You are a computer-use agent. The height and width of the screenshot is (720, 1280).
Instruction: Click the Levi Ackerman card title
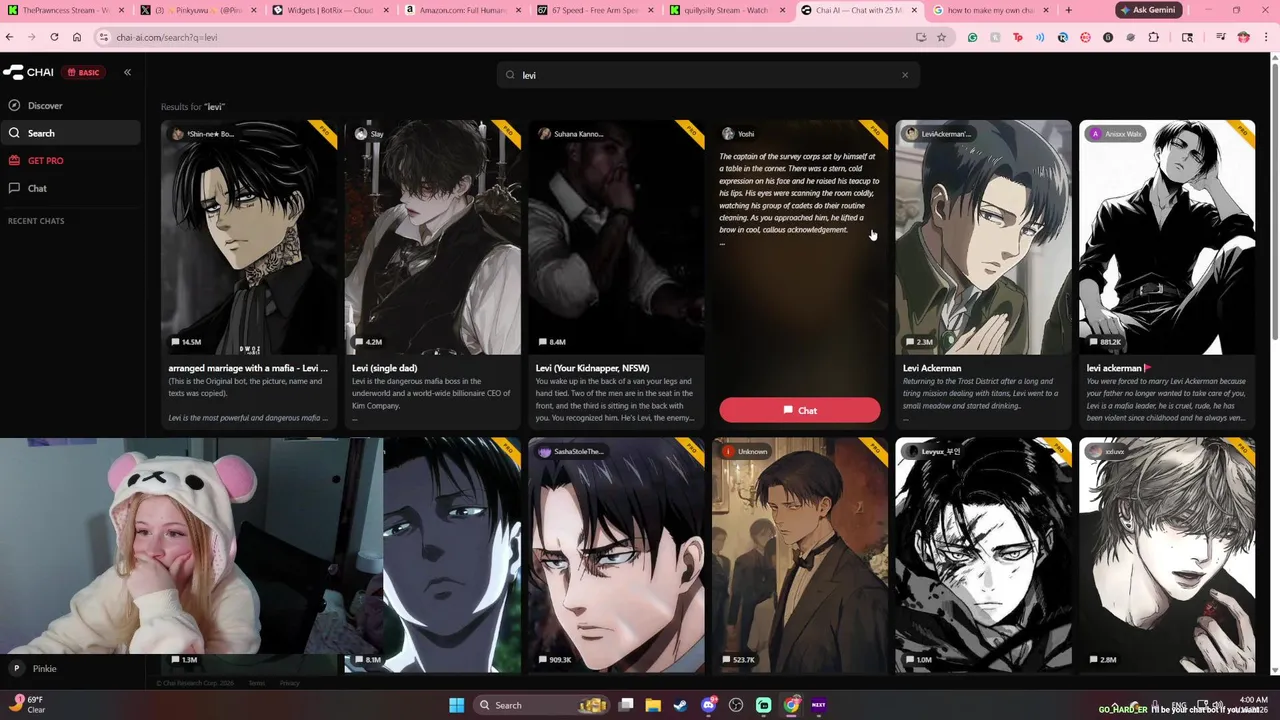coord(932,368)
